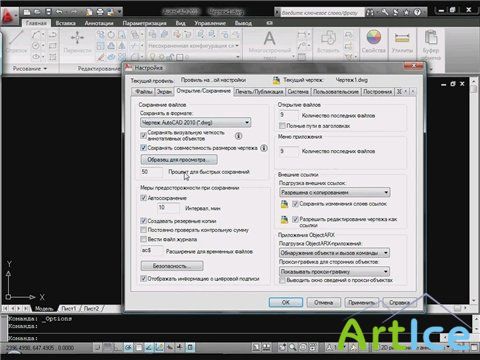Open the AutoCAD application menu (red A)
480x360 pixels.
tap(9, 15)
